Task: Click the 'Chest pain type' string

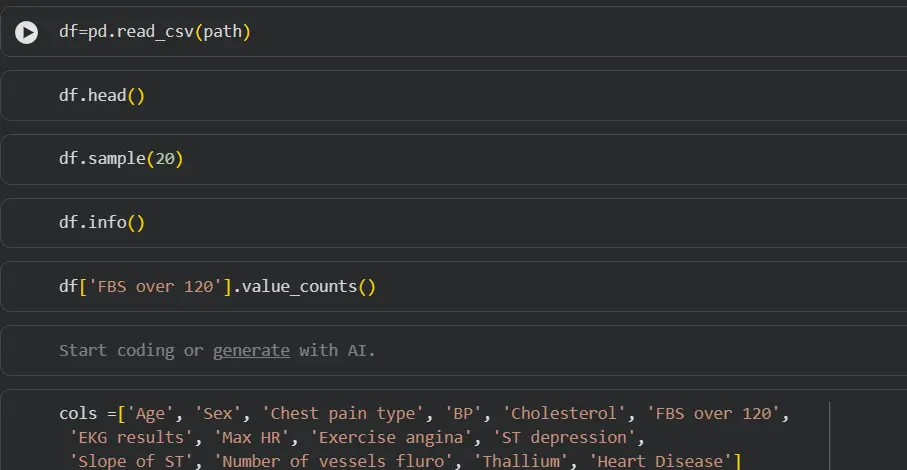Action: click(343, 413)
